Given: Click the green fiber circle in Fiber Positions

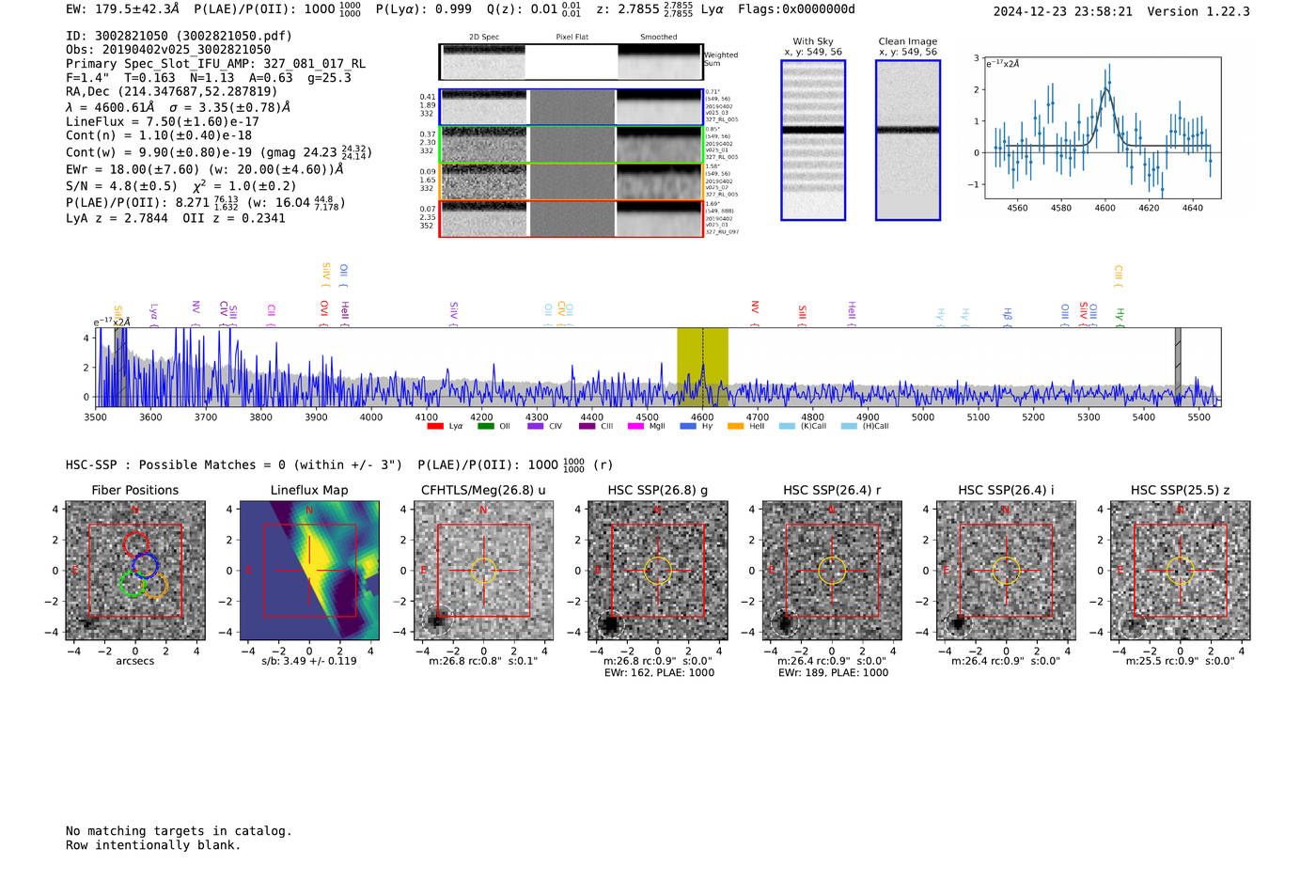Looking at the screenshot, I should pos(133,584).
